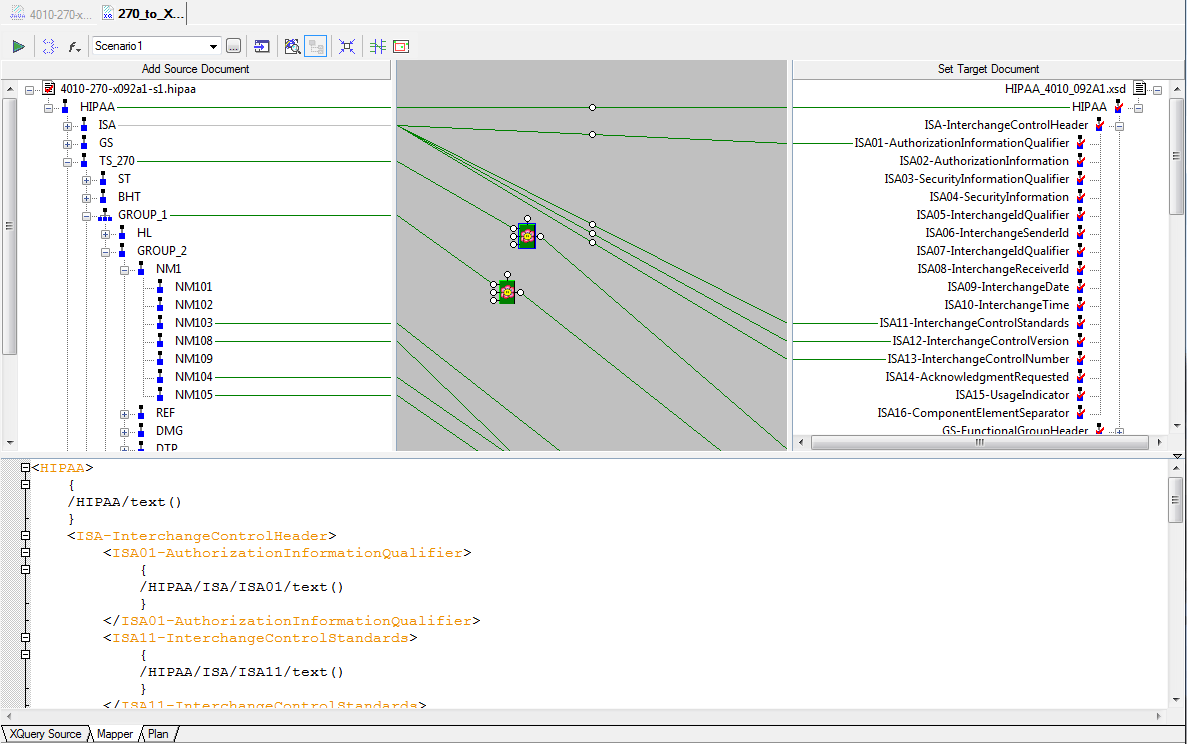Viewport: 1187px width, 744px height.
Task: Toggle fold for ISA-InterchangeControlHeader element
Action: click(26, 536)
